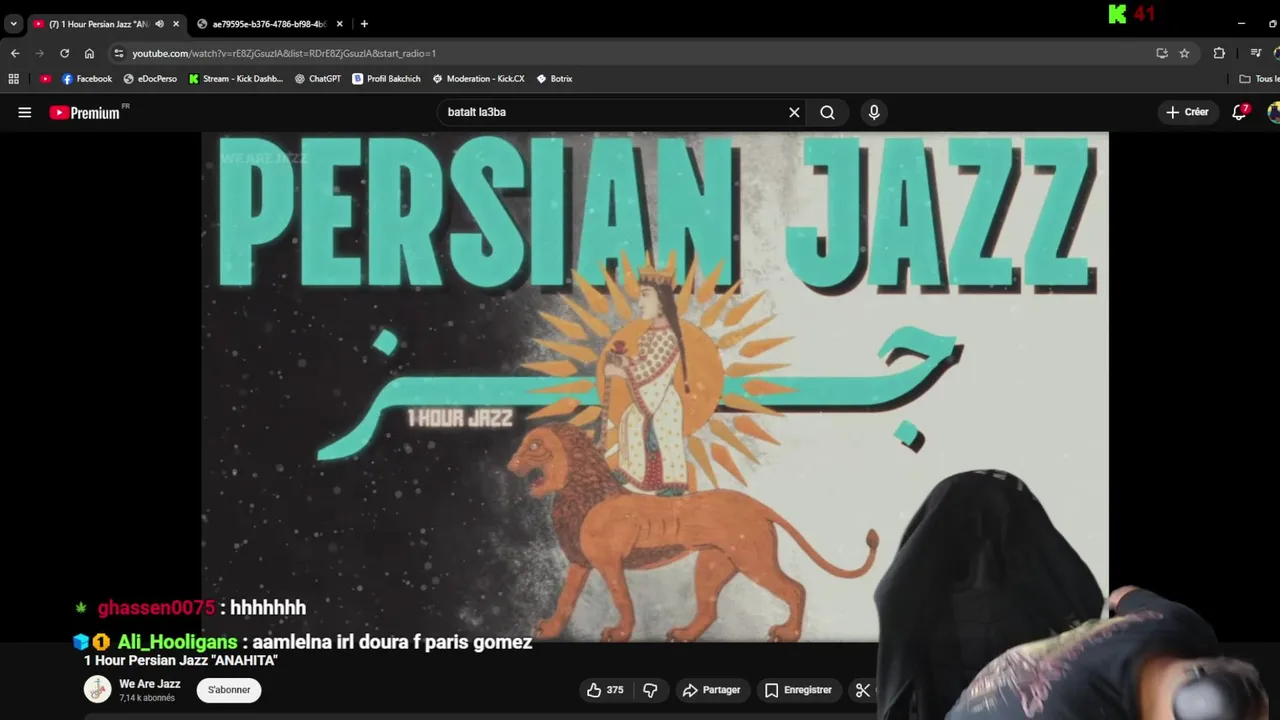Viewport: 1280px width, 720px height.
Task: Mute the Persian Jazz tab audio
Action: click(159, 24)
